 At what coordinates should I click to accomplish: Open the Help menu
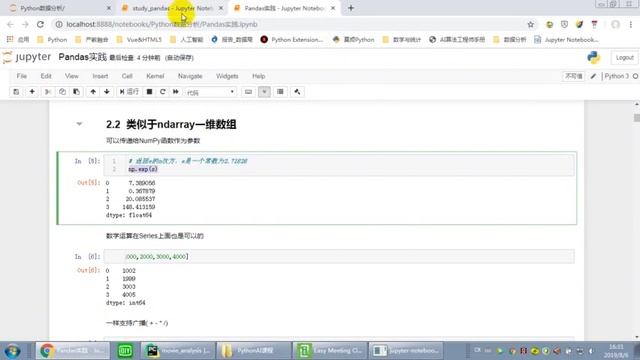click(258, 76)
